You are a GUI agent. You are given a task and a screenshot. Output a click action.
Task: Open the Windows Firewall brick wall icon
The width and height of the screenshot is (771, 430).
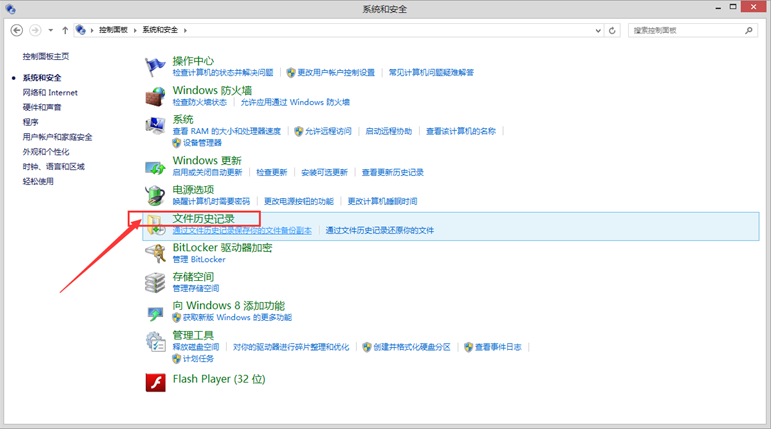tap(155, 96)
